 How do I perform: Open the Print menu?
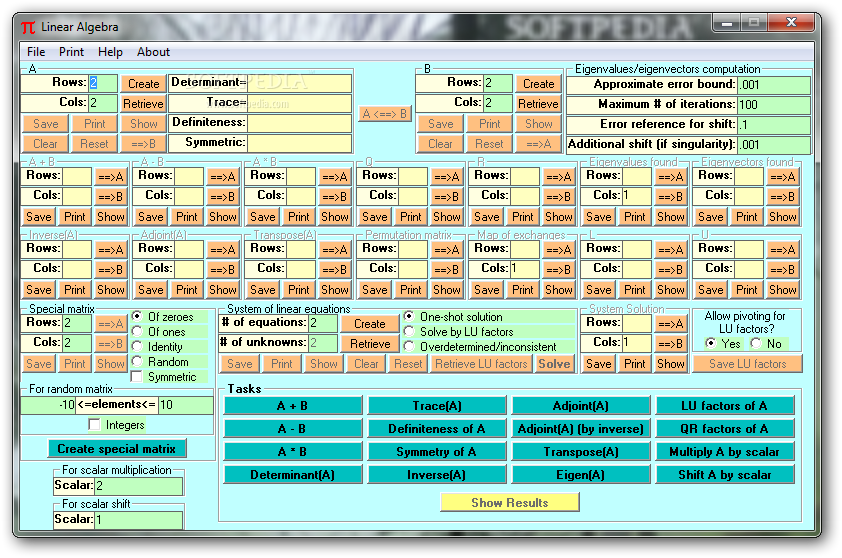(x=71, y=52)
